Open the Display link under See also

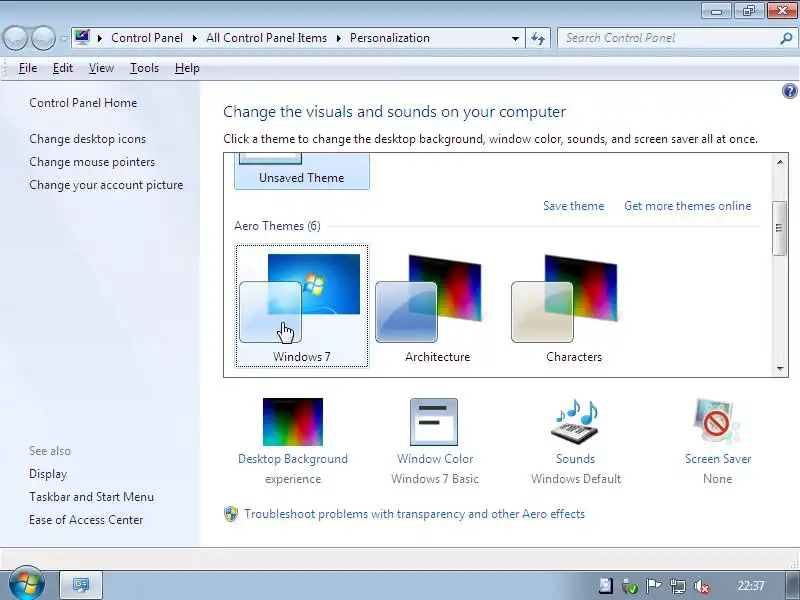point(48,474)
